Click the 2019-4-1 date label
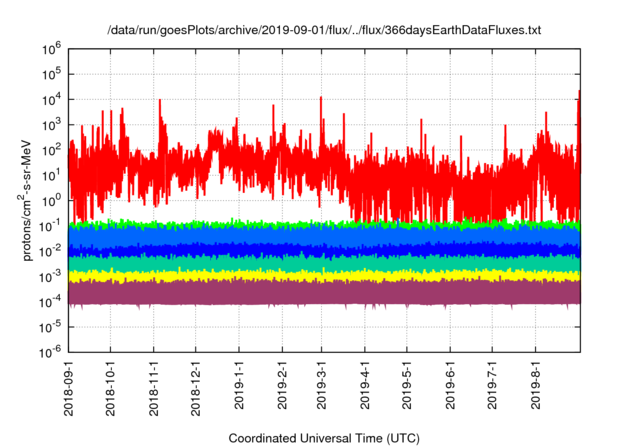The image size is (640, 448). point(364,385)
